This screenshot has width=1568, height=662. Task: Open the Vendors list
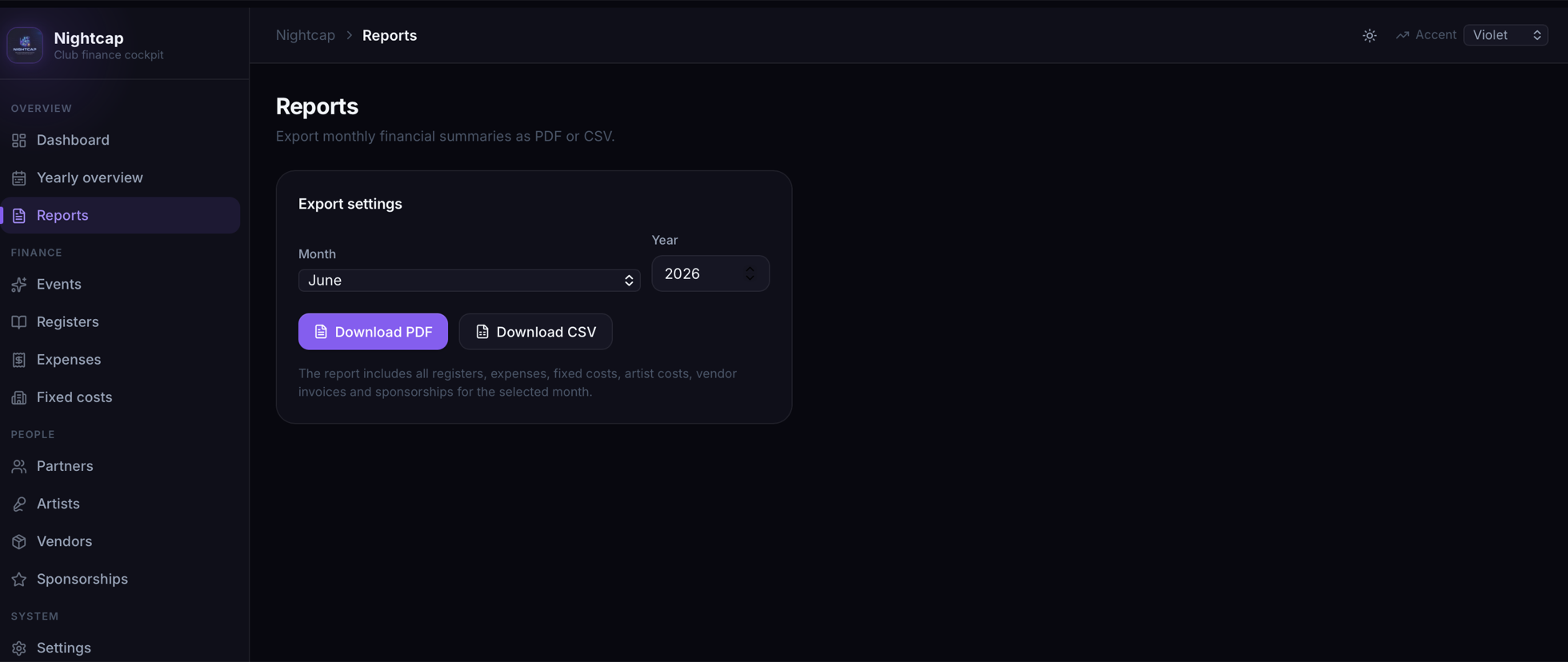120,540
